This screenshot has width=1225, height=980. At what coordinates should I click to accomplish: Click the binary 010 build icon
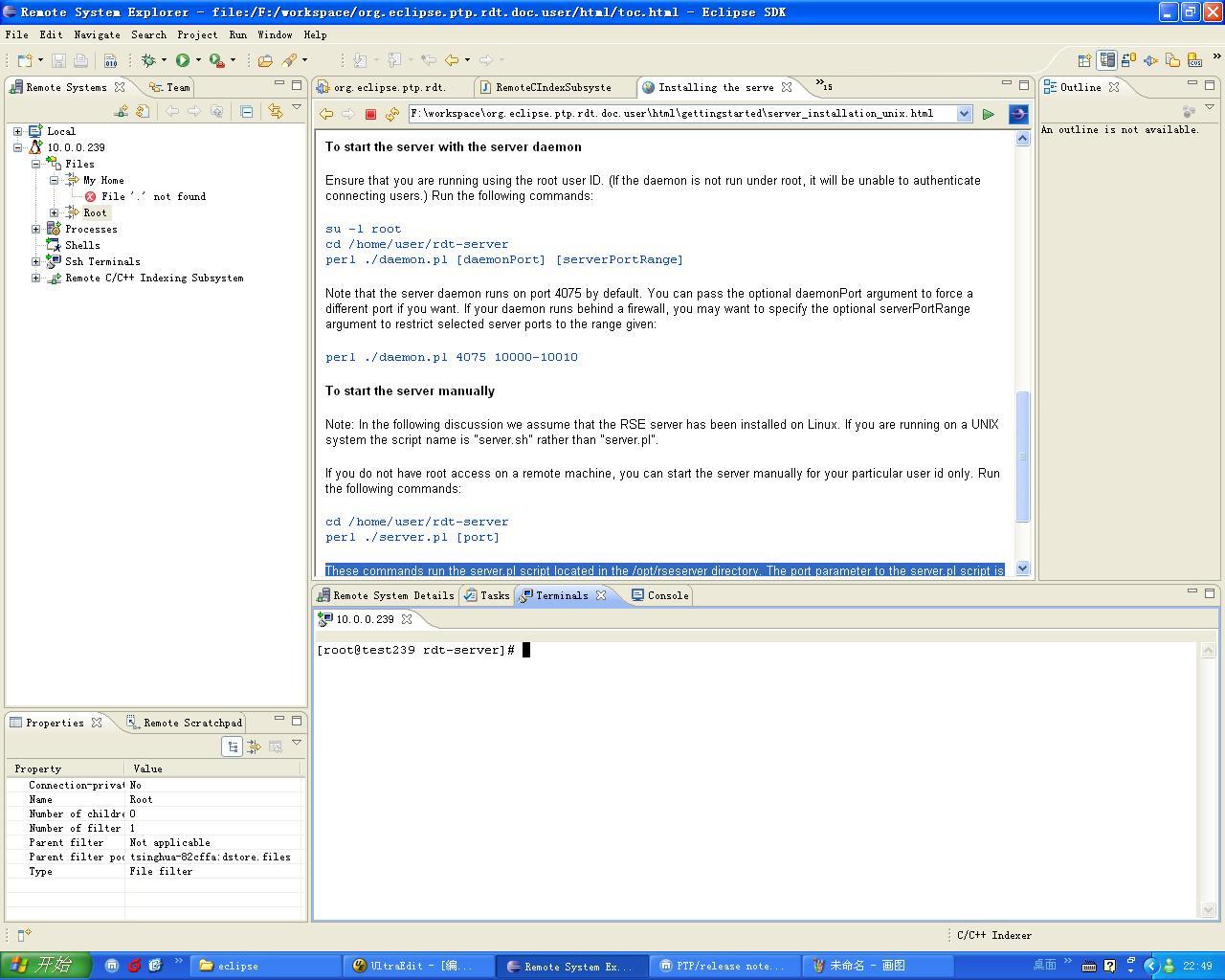pyautogui.click(x=110, y=60)
